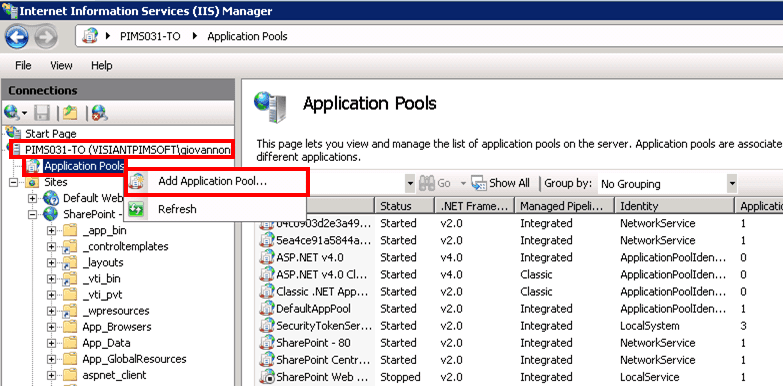Image resolution: width=783 pixels, height=386 pixels.
Task: Click the App_Data folder icon
Action: [70, 343]
